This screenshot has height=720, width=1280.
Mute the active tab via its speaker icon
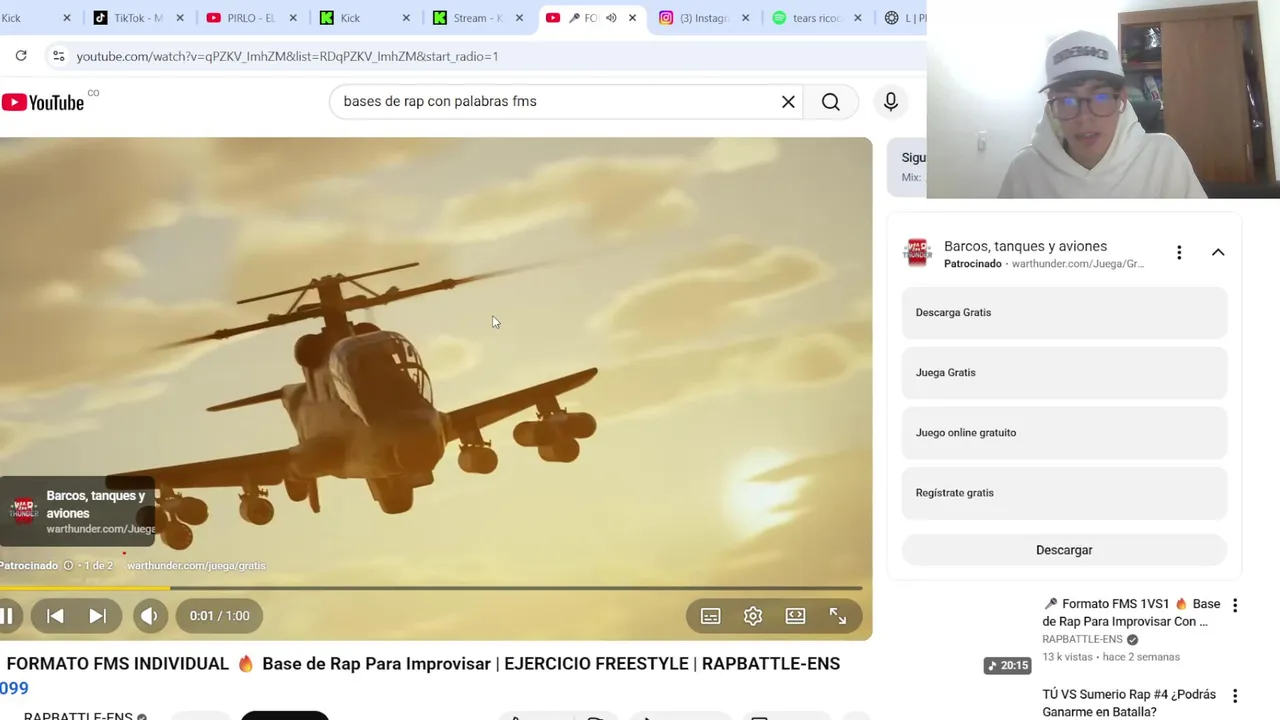point(611,18)
